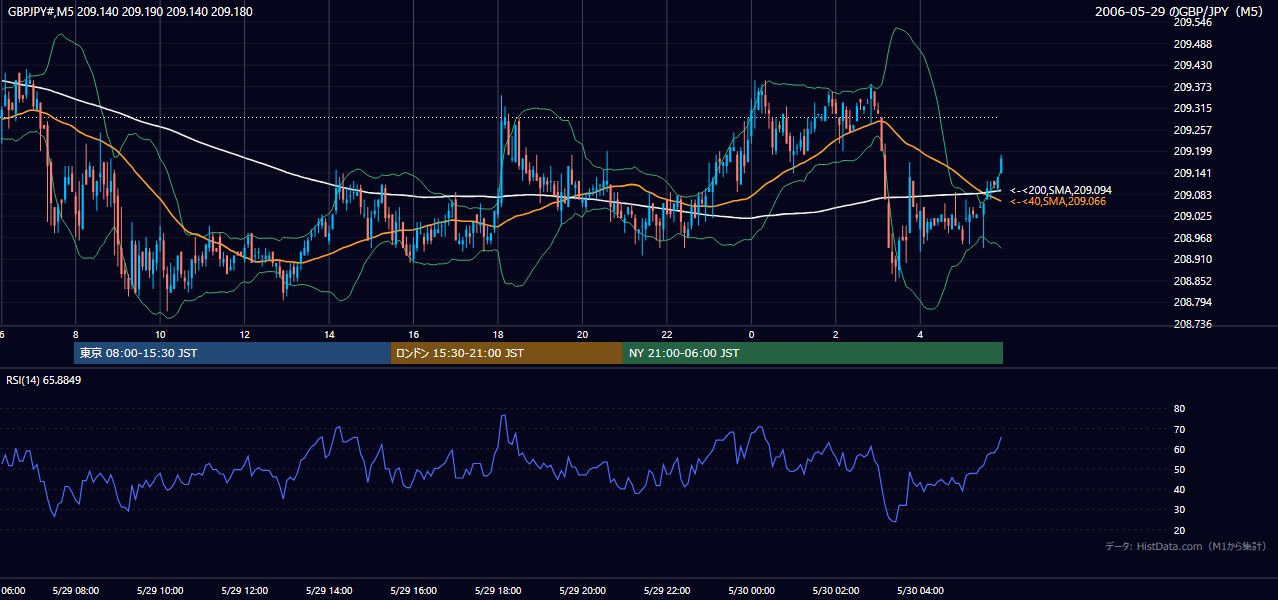This screenshot has height=600, width=1278.
Task: Click price level 209.488 on axis
Action: (1192, 44)
